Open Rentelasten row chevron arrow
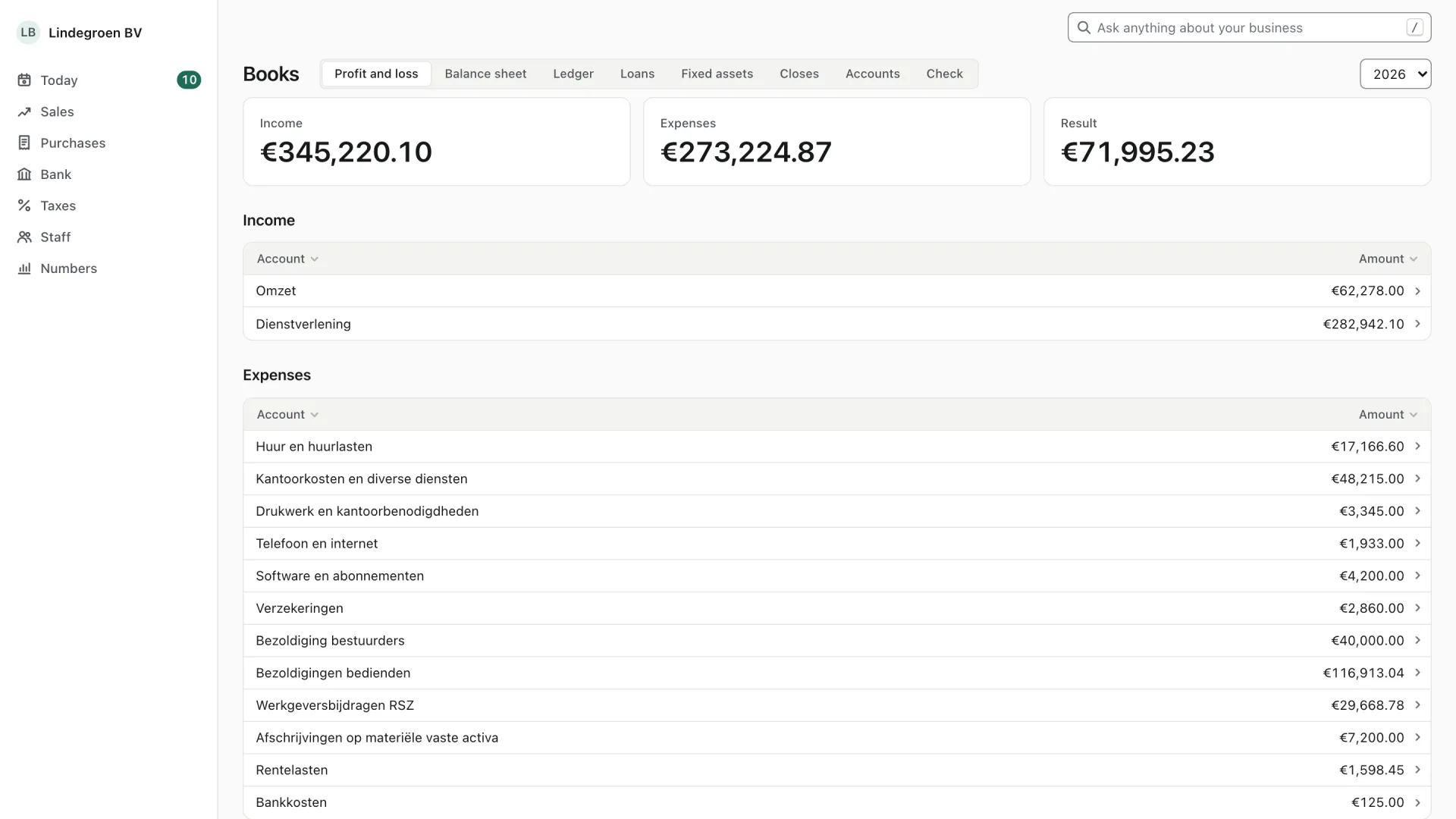 (1417, 770)
